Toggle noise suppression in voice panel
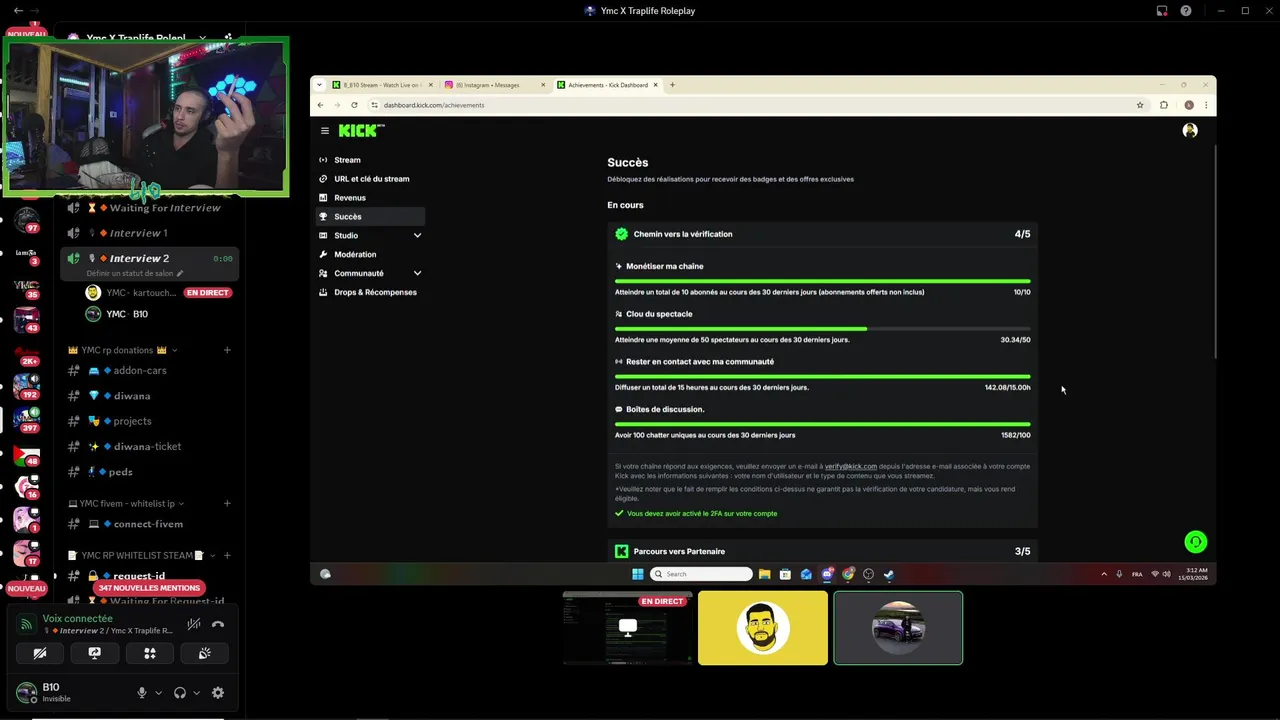 (x=194, y=624)
